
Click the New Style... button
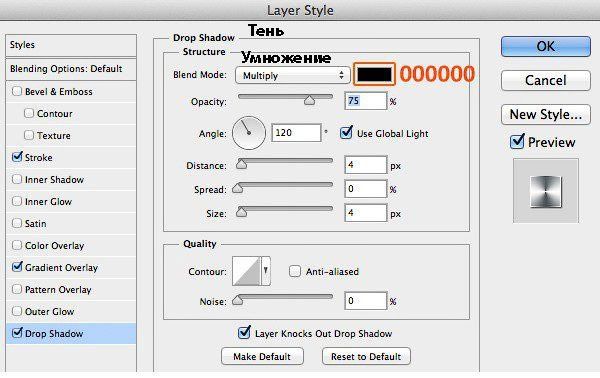[546, 114]
